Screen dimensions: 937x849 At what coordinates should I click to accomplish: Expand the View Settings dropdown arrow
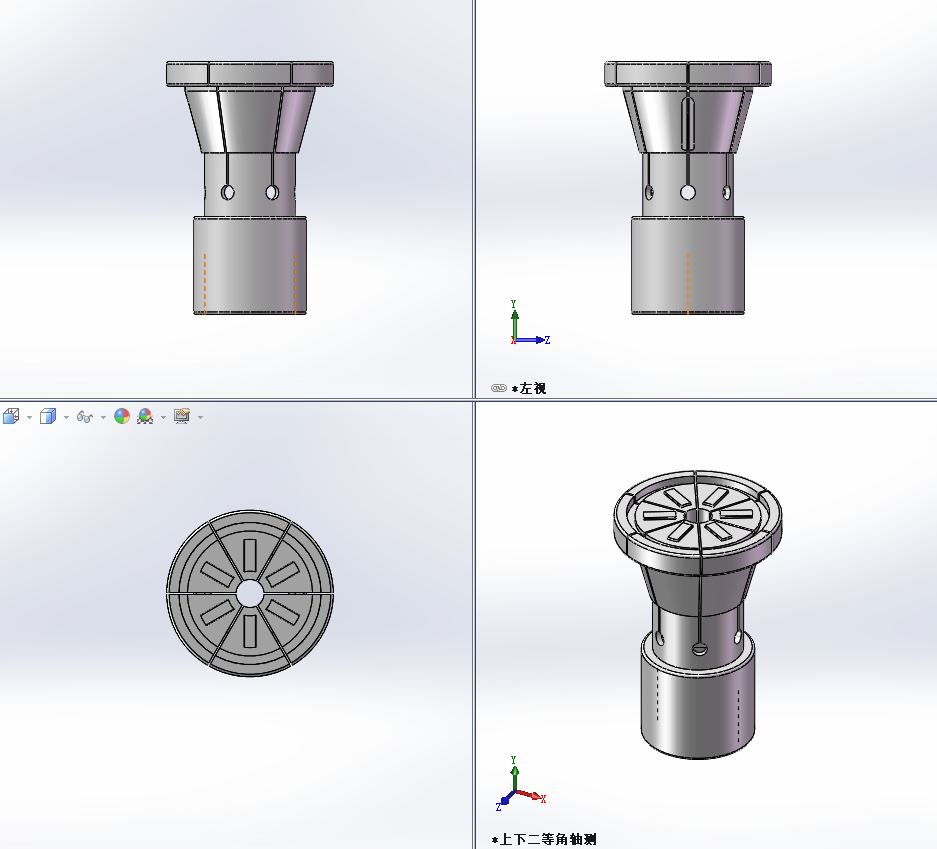point(200,417)
